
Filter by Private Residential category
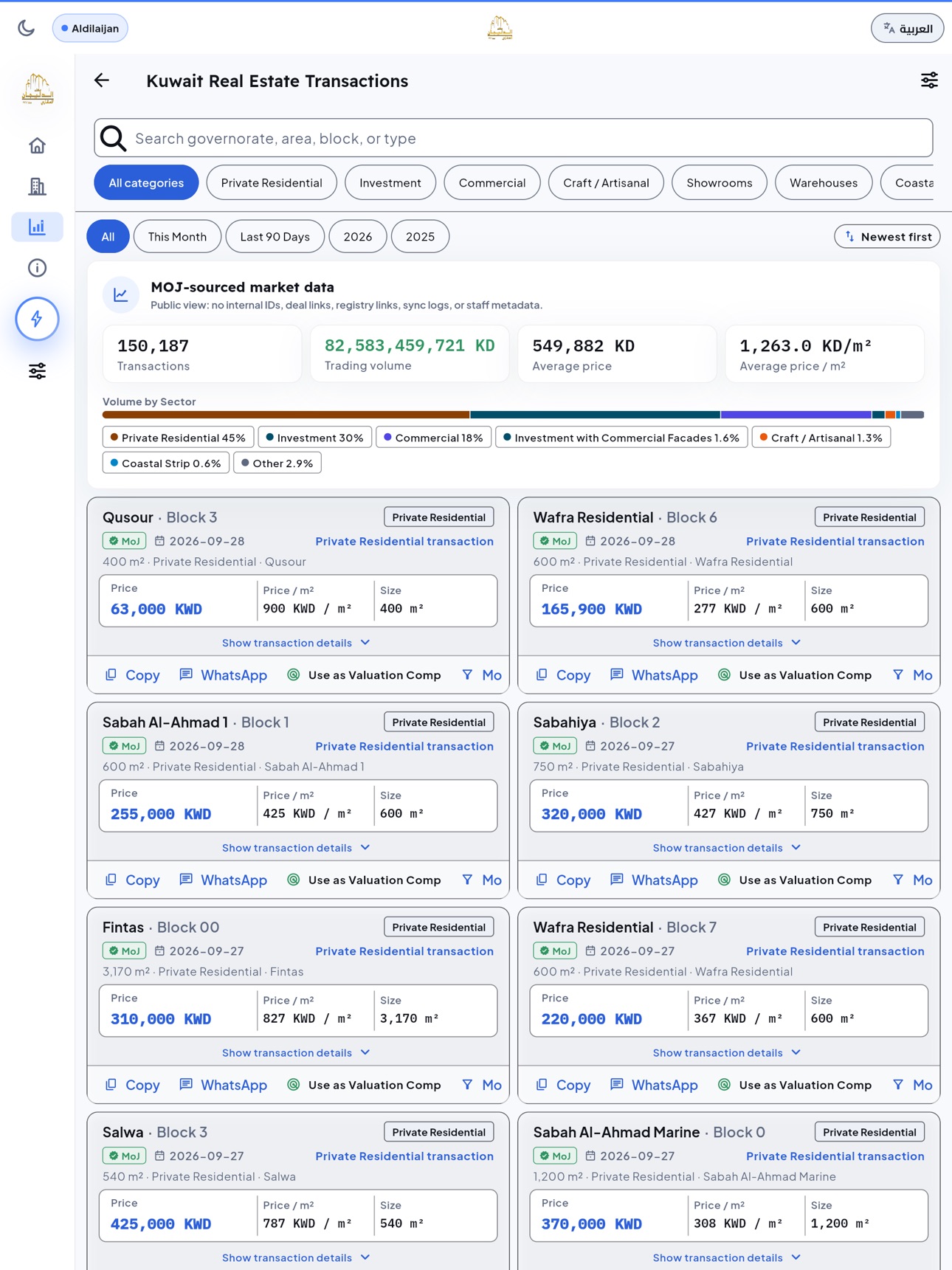pyautogui.click(x=272, y=182)
